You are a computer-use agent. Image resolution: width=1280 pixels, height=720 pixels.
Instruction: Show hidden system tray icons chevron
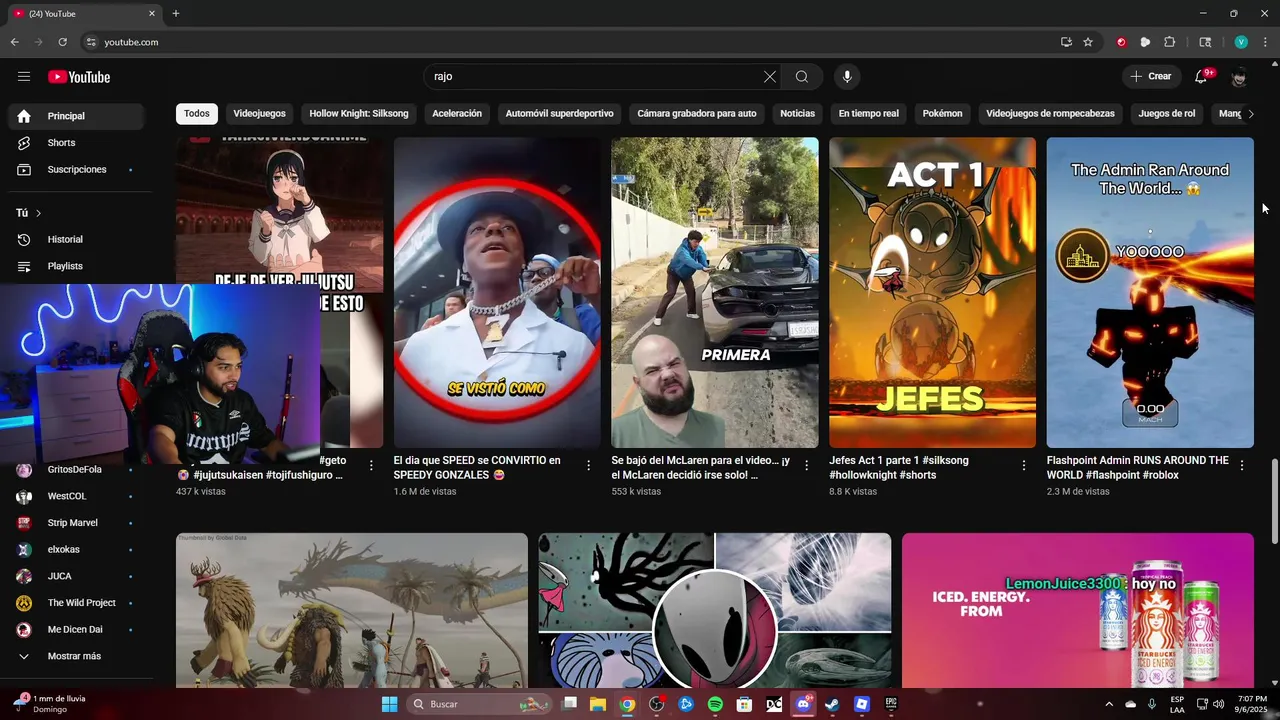(x=1108, y=704)
